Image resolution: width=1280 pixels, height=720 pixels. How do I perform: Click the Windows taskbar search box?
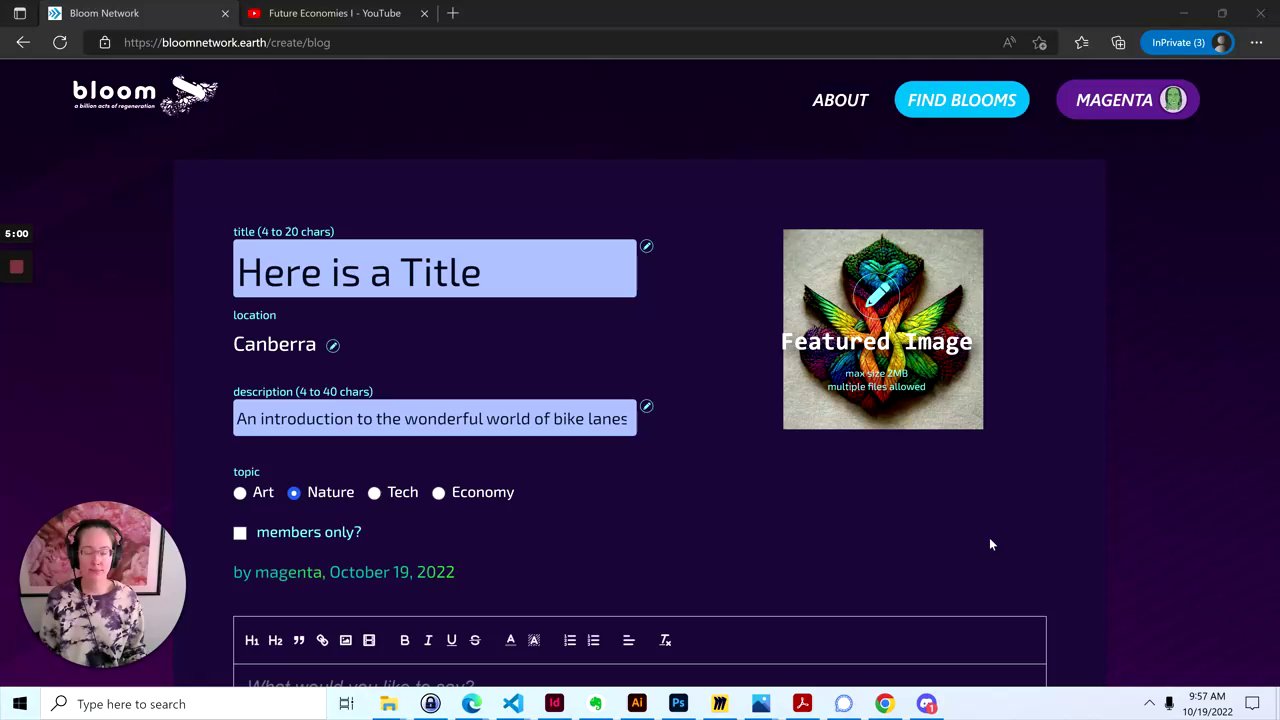pyautogui.click(x=184, y=704)
